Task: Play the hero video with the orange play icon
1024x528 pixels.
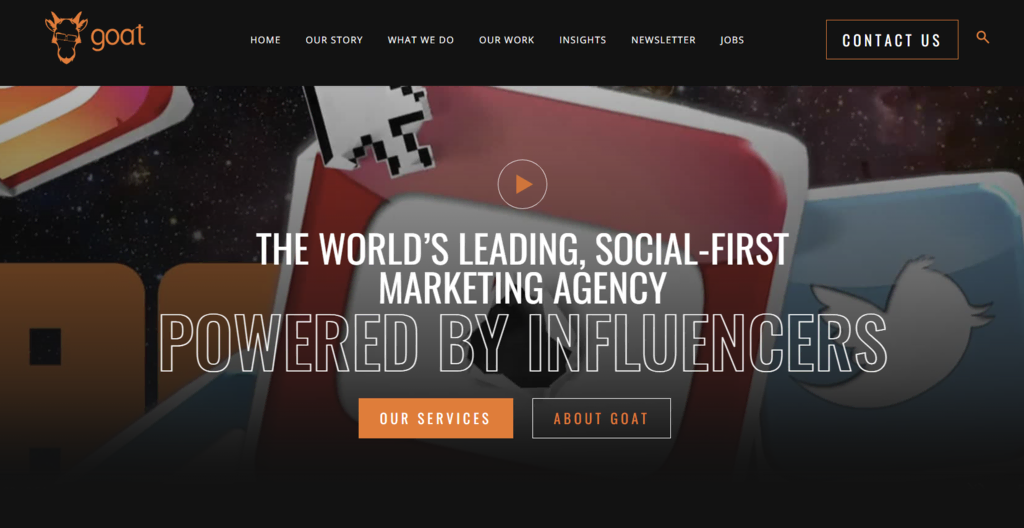Action: pos(522,184)
